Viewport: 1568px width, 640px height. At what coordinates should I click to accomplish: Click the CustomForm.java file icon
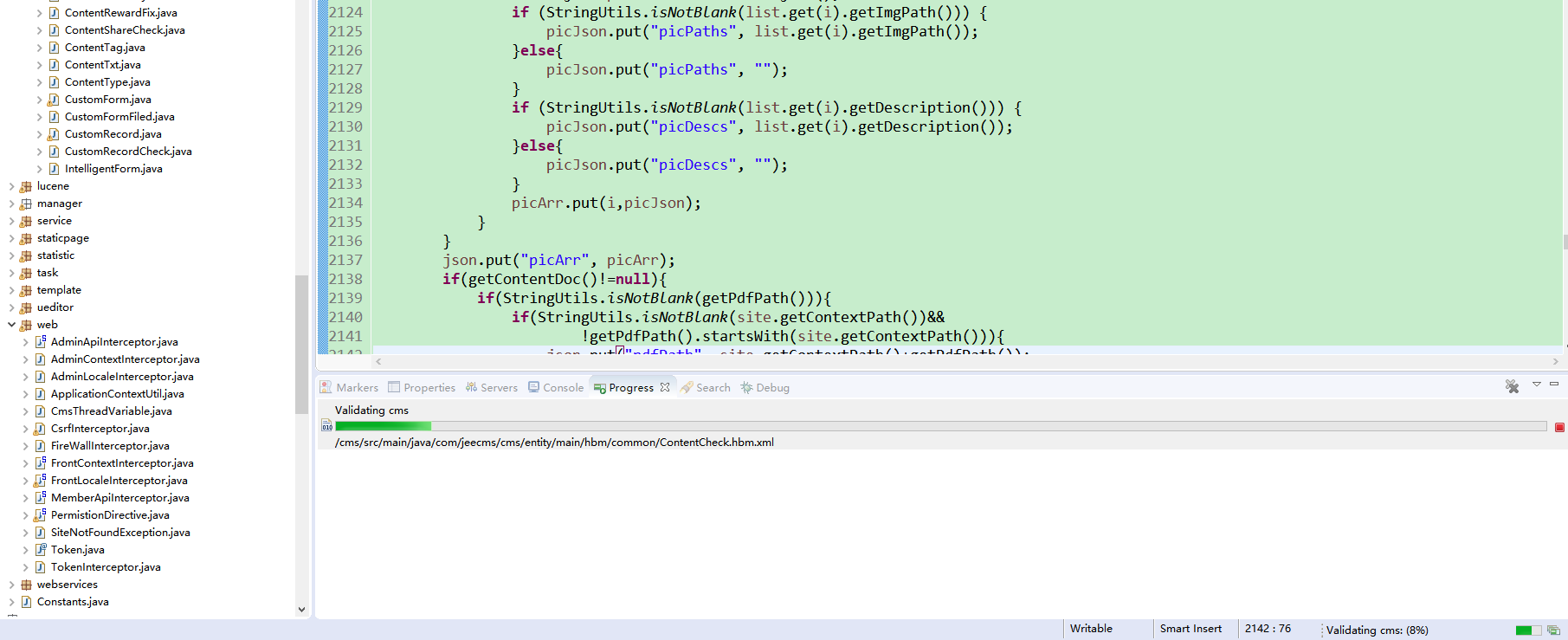tap(54, 100)
